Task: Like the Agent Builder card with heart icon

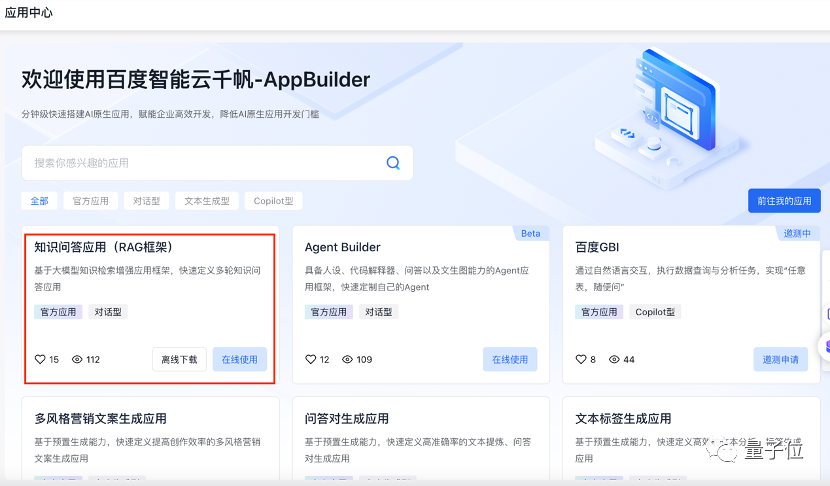Action: click(311, 359)
